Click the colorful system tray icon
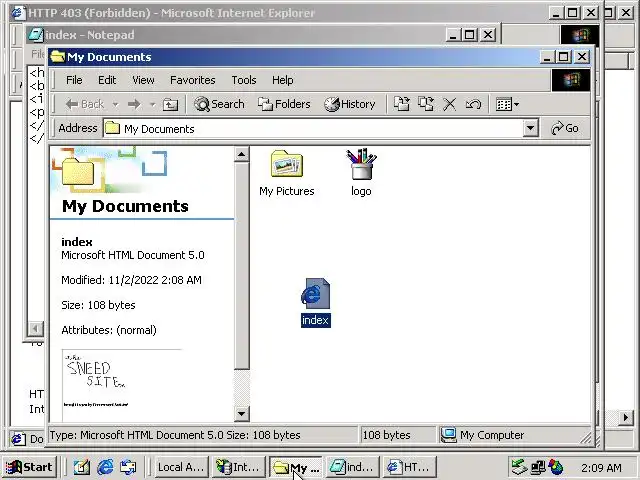This screenshot has height=480, width=640. click(x=556, y=467)
